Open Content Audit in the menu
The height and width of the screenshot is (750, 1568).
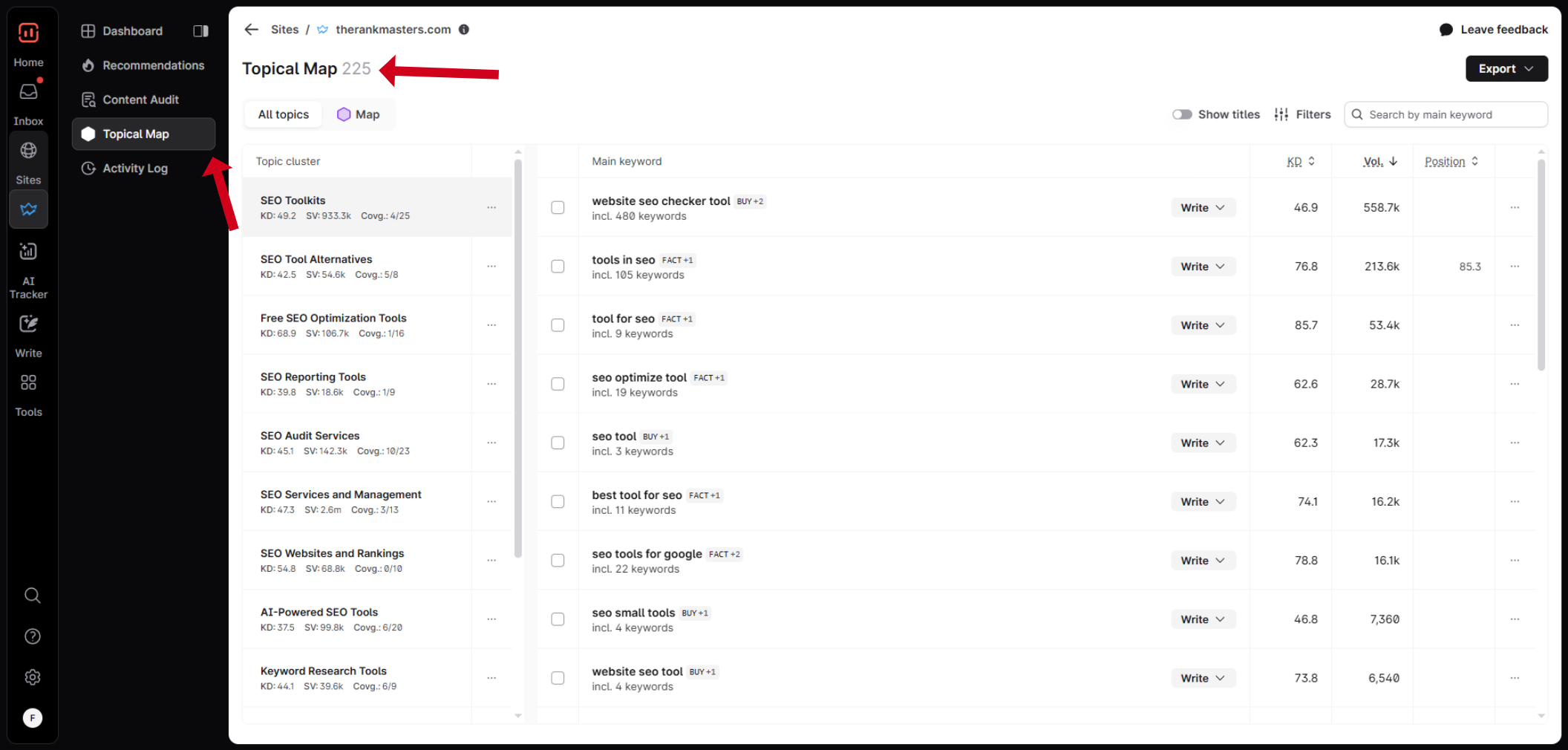click(x=141, y=100)
